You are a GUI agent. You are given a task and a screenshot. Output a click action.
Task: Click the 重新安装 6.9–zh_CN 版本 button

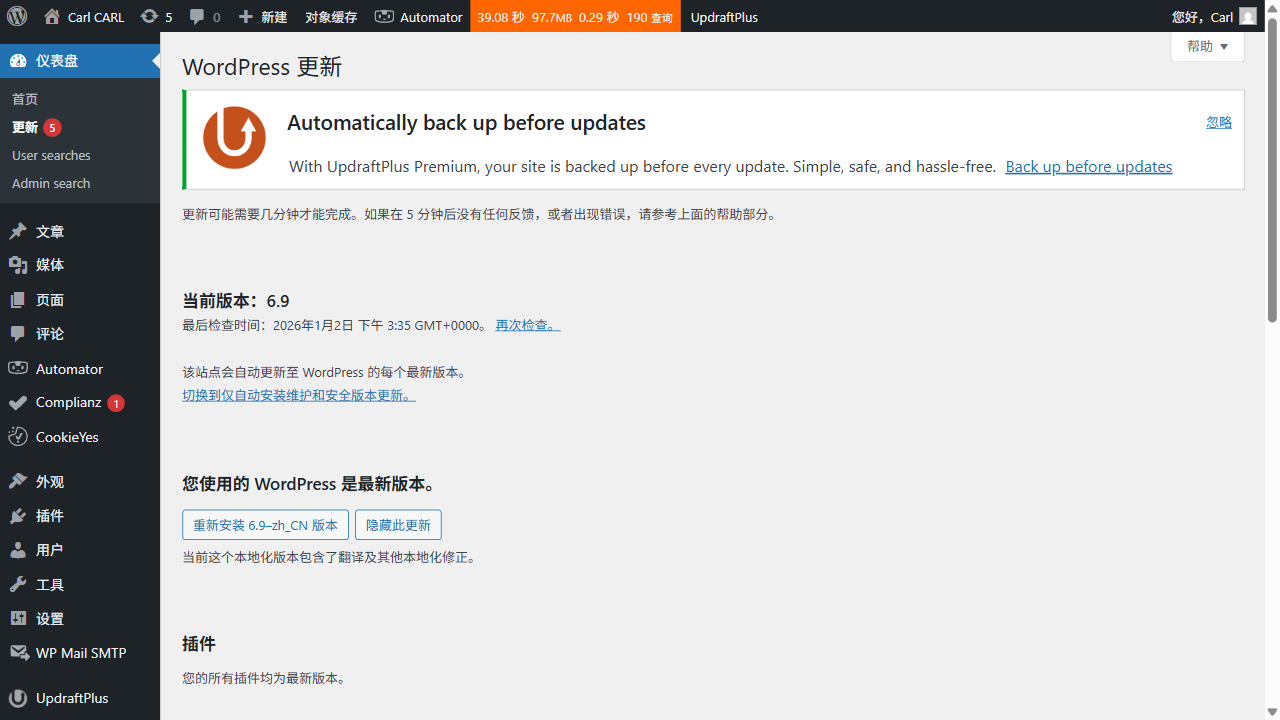[x=265, y=524]
